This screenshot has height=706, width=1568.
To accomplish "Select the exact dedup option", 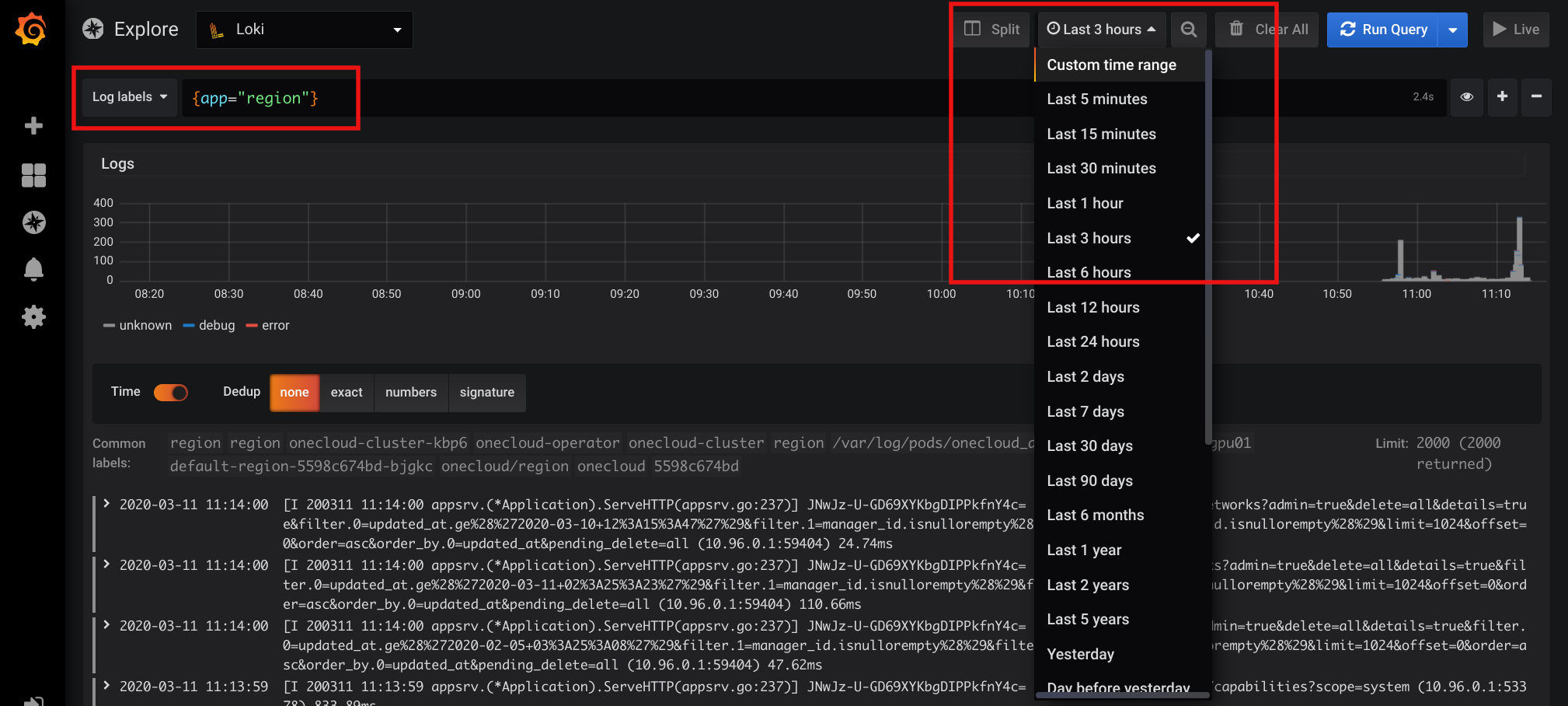I will [x=347, y=393].
